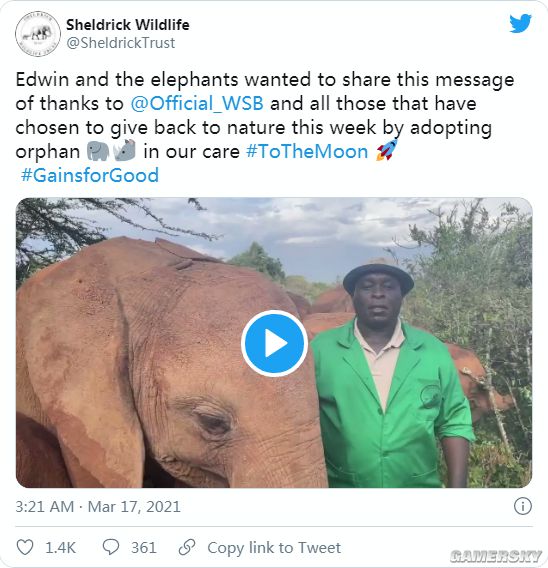Open the @Official_WSB mention
Screen dimensions: 548x568
pos(197,104)
